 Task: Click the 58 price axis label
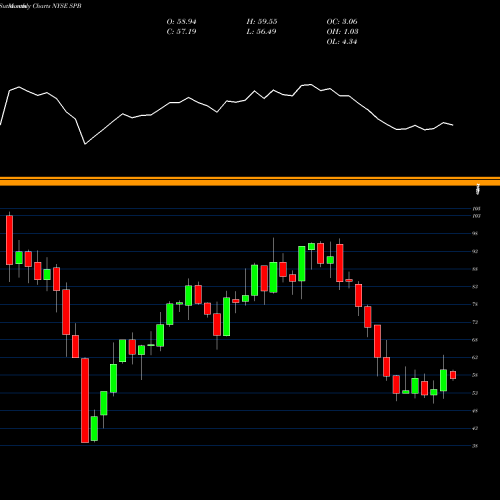[475, 375]
